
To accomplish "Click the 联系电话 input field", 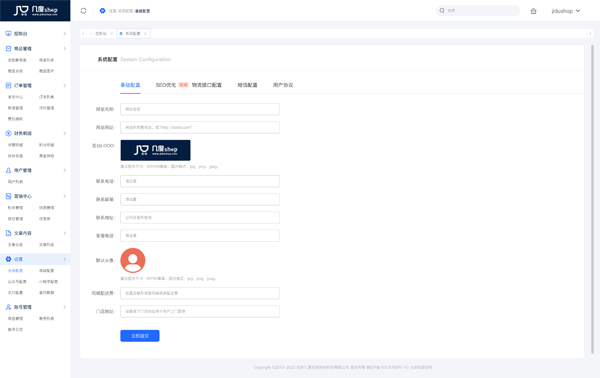I will (200, 181).
